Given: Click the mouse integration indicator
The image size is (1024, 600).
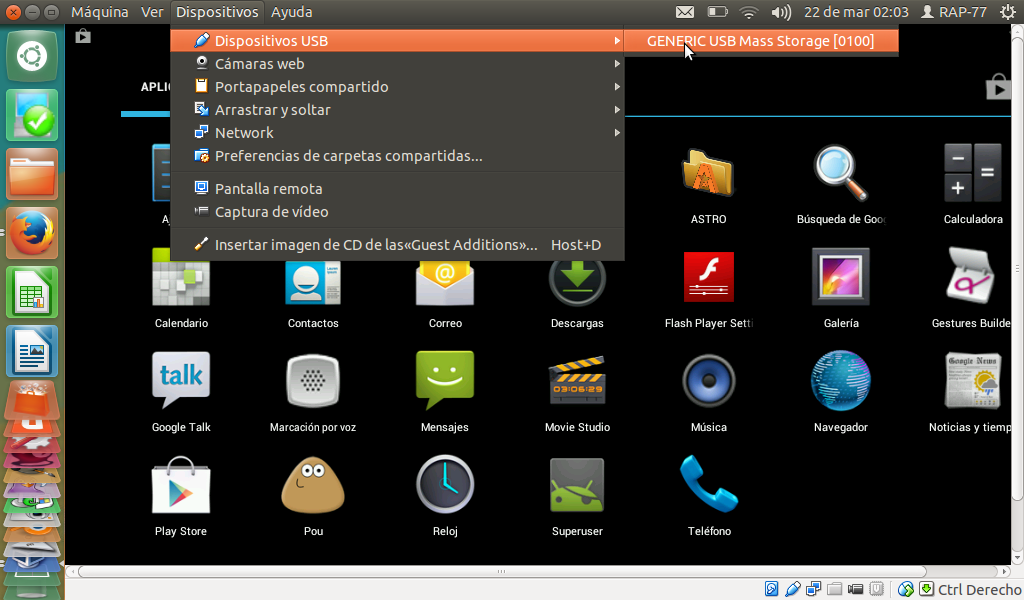Looking at the screenshot, I should pyautogui.click(x=905, y=589).
